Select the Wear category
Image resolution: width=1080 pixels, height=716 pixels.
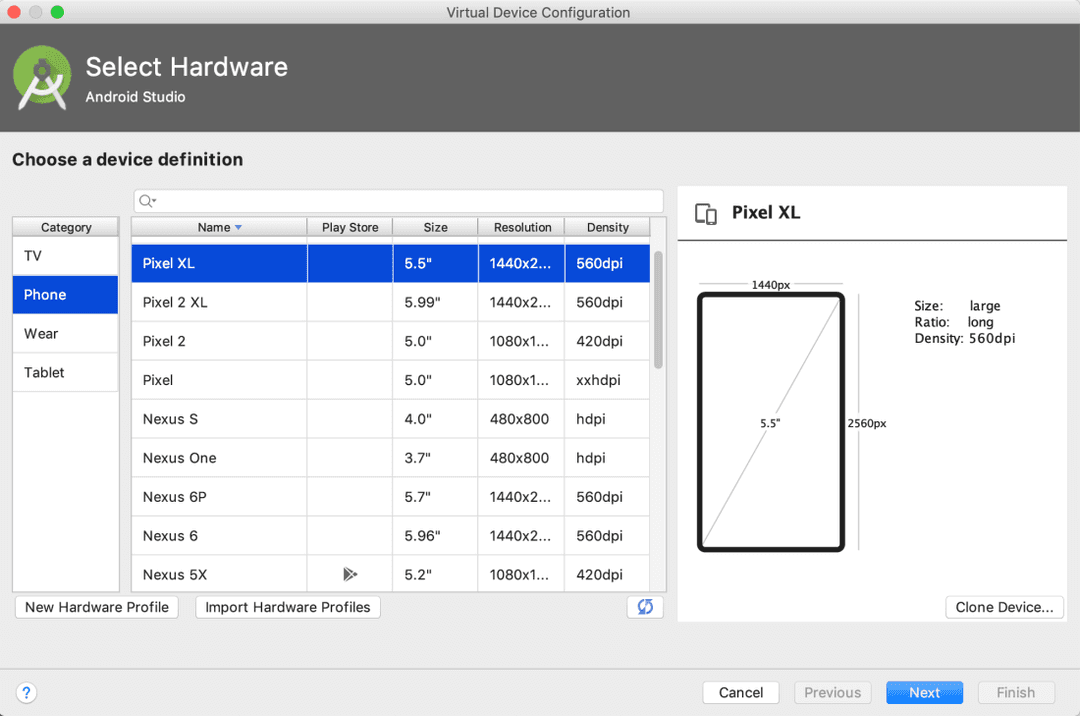click(x=65, y=334)
